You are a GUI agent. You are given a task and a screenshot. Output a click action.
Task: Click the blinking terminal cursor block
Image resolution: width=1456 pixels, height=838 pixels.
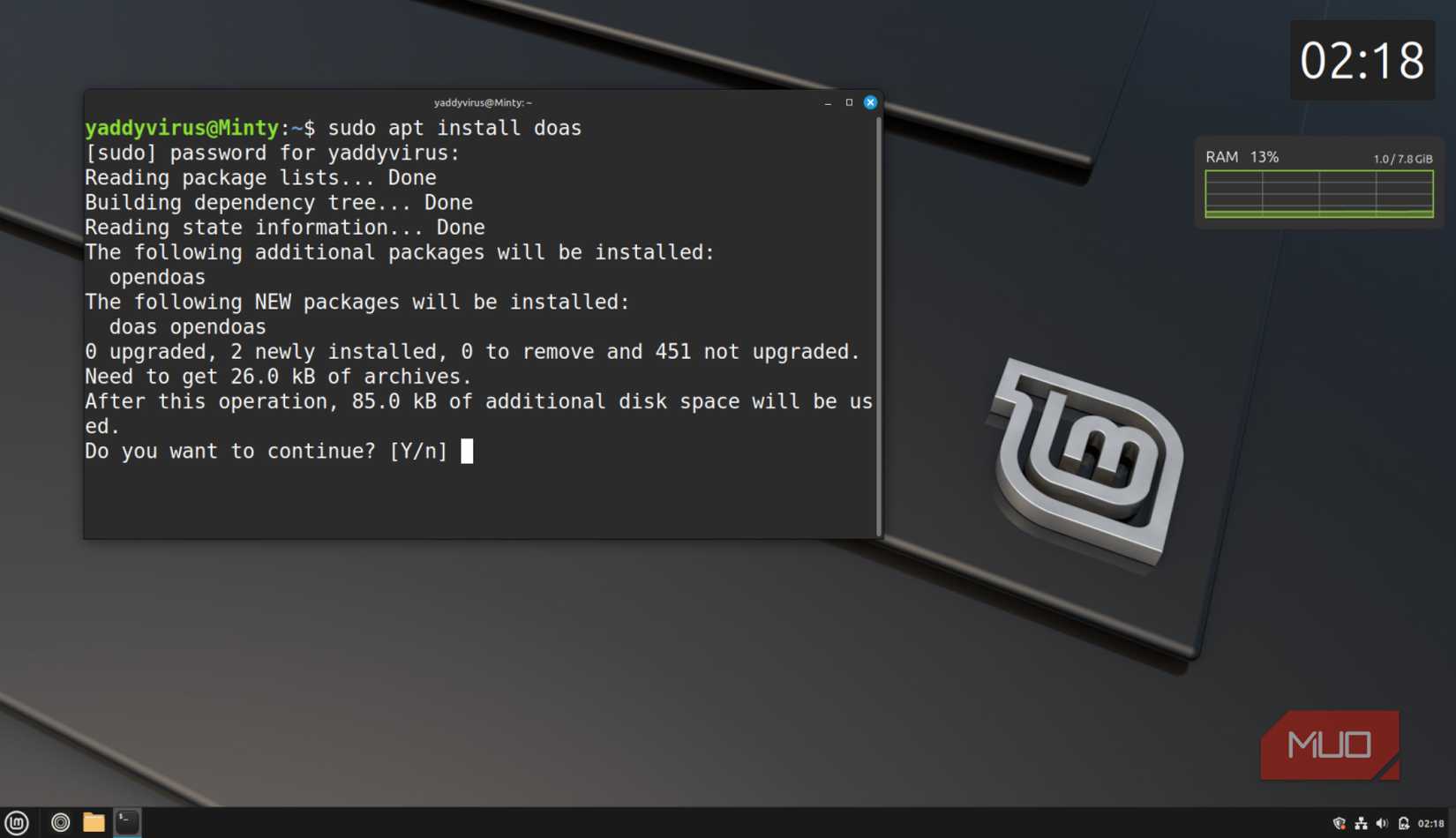click(x=466, y=452)
